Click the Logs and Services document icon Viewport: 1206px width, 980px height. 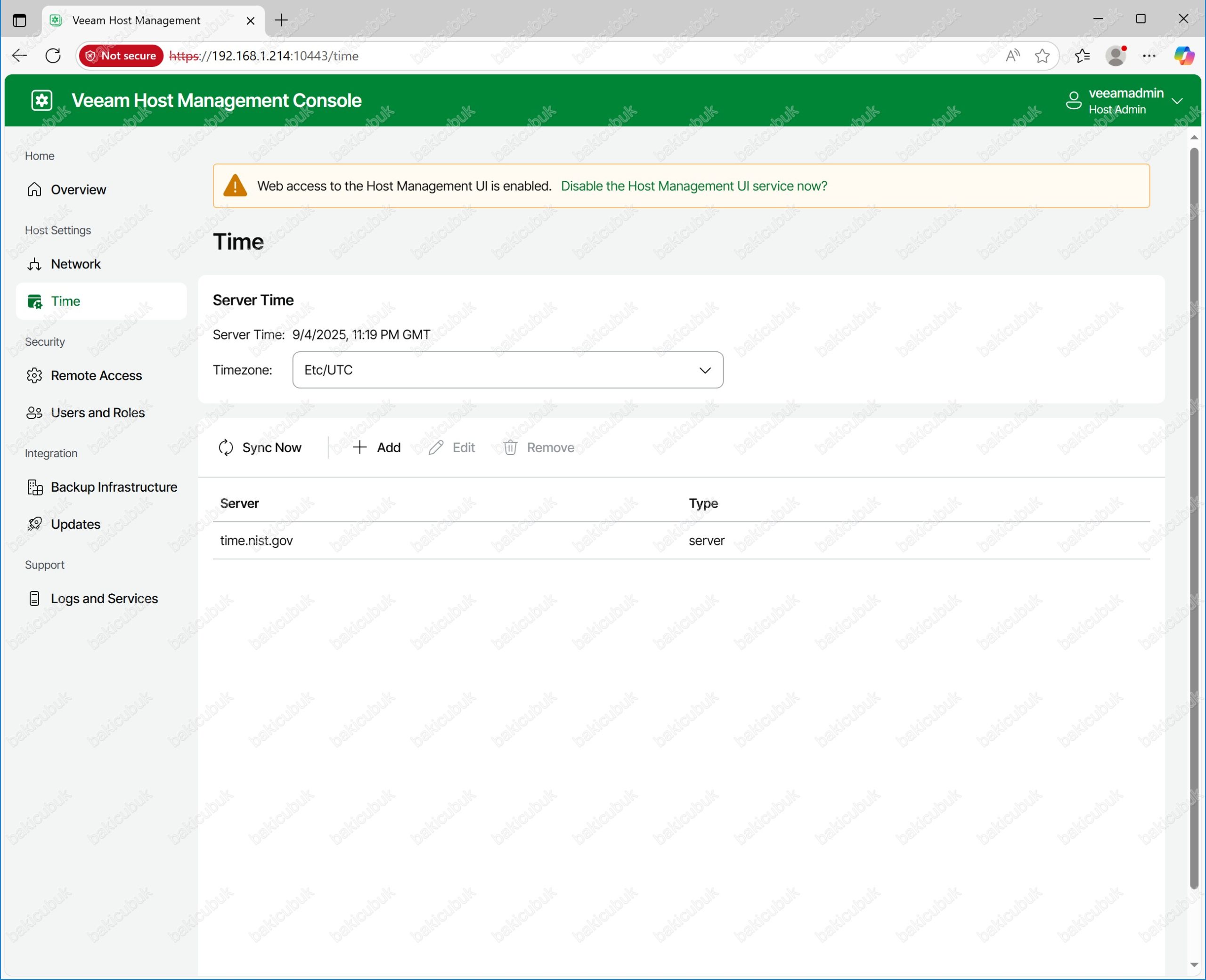[x=34, y=599]
